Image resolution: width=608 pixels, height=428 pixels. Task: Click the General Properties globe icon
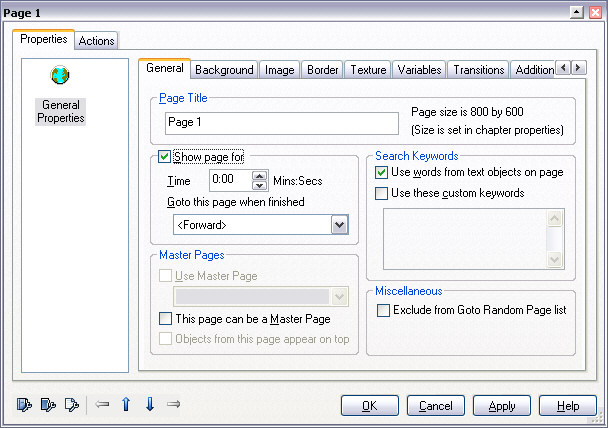(x=60, y=75)
